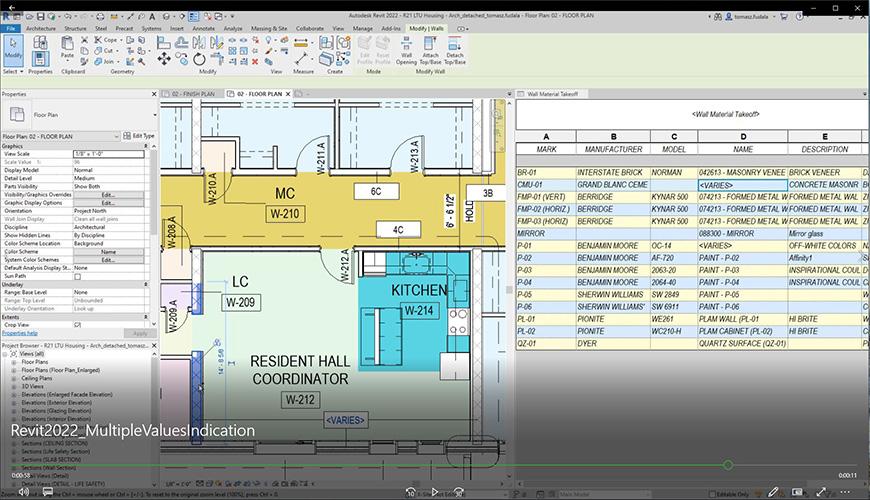Collapse the Extents properties group
This screenshot has height=500, width=870.
pyautogui.click(x=146, y=317)
